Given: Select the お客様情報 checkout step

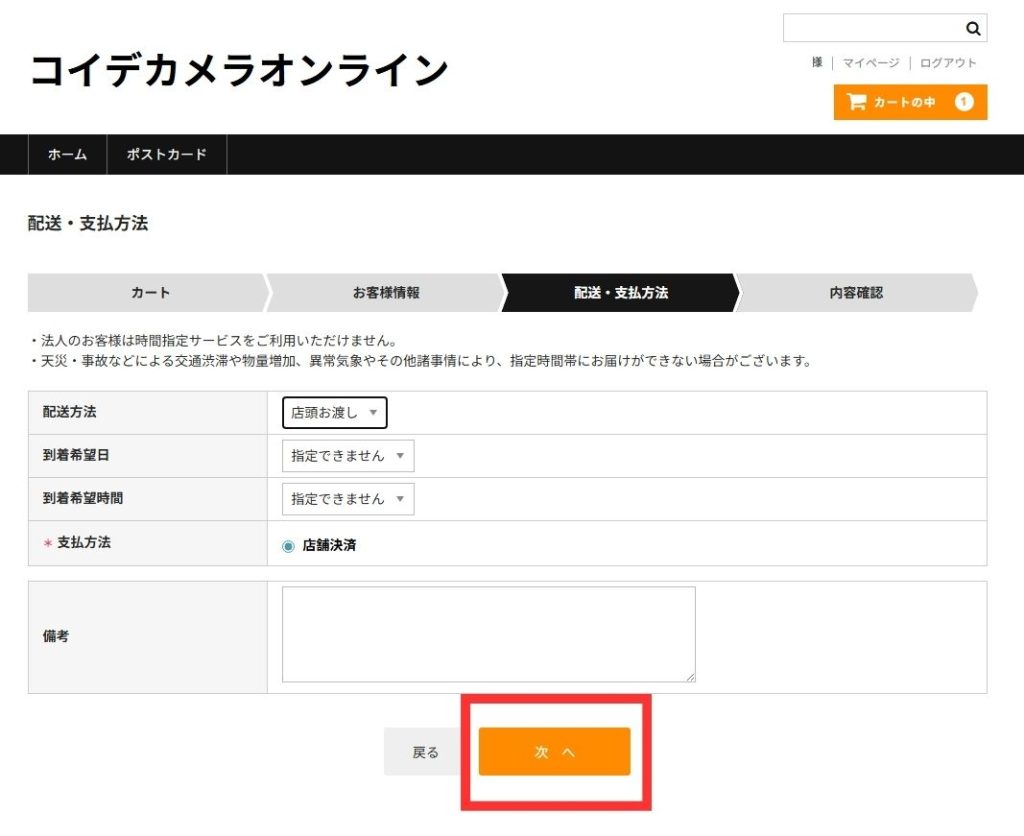Looking at the screenshot, I should click(x=386, y=293).
